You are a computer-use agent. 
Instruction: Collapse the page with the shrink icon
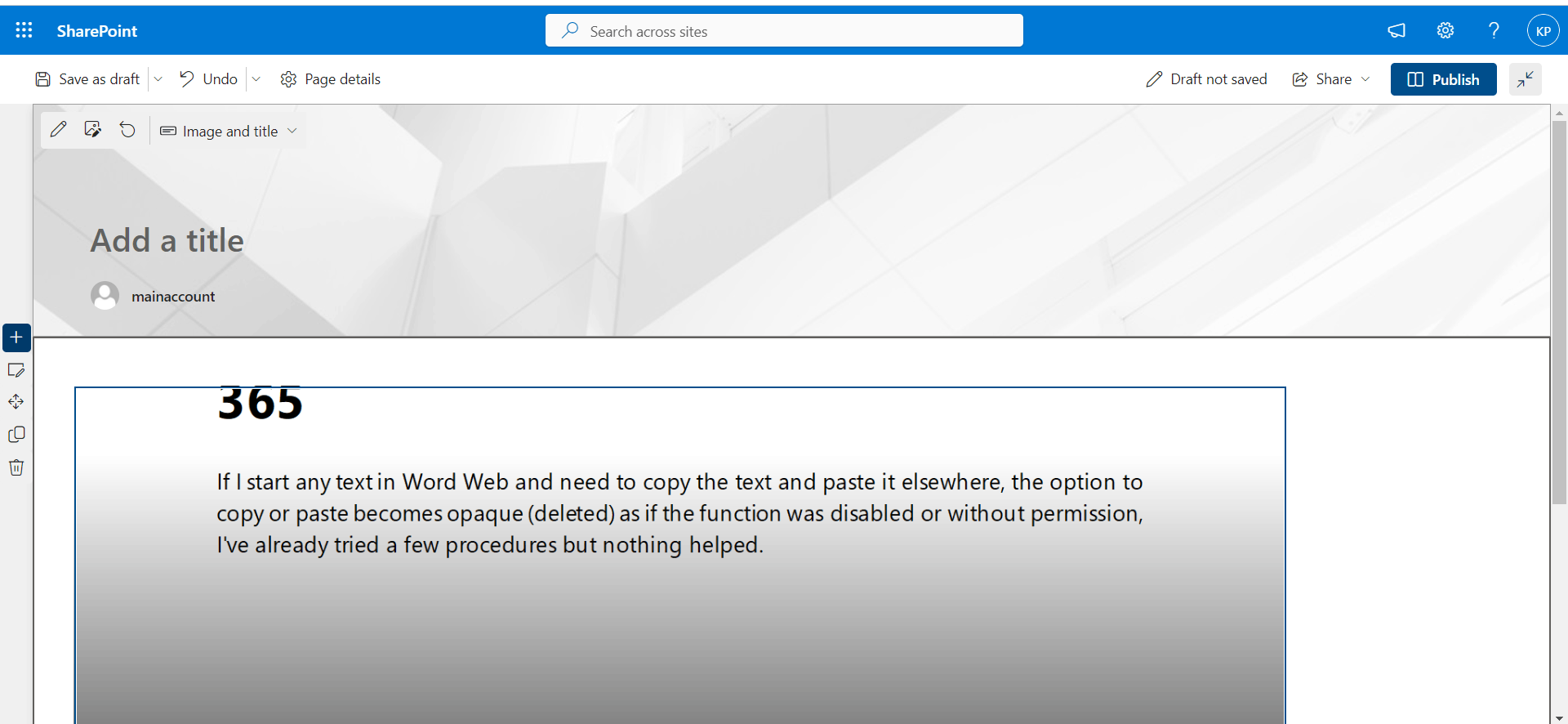pos(1525,79)
